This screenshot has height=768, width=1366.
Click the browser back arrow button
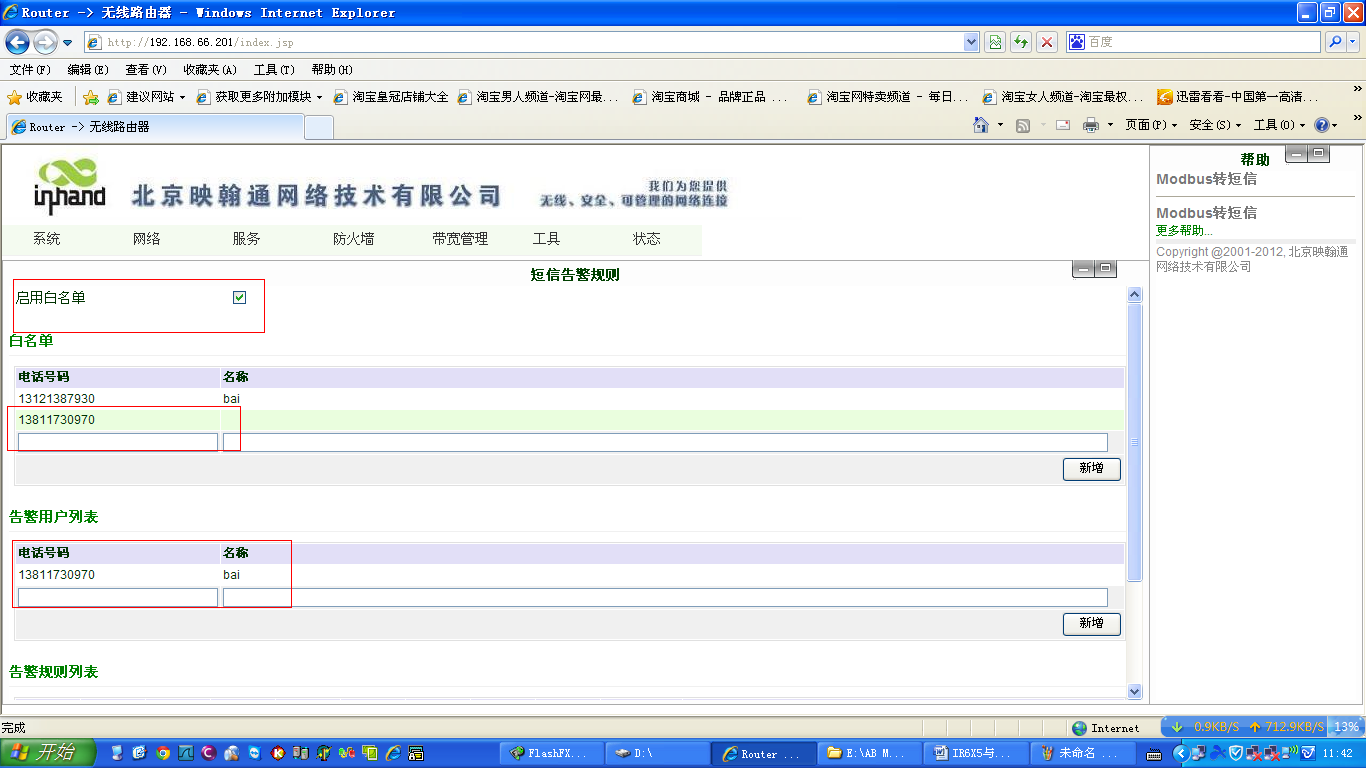pos(18,42)
